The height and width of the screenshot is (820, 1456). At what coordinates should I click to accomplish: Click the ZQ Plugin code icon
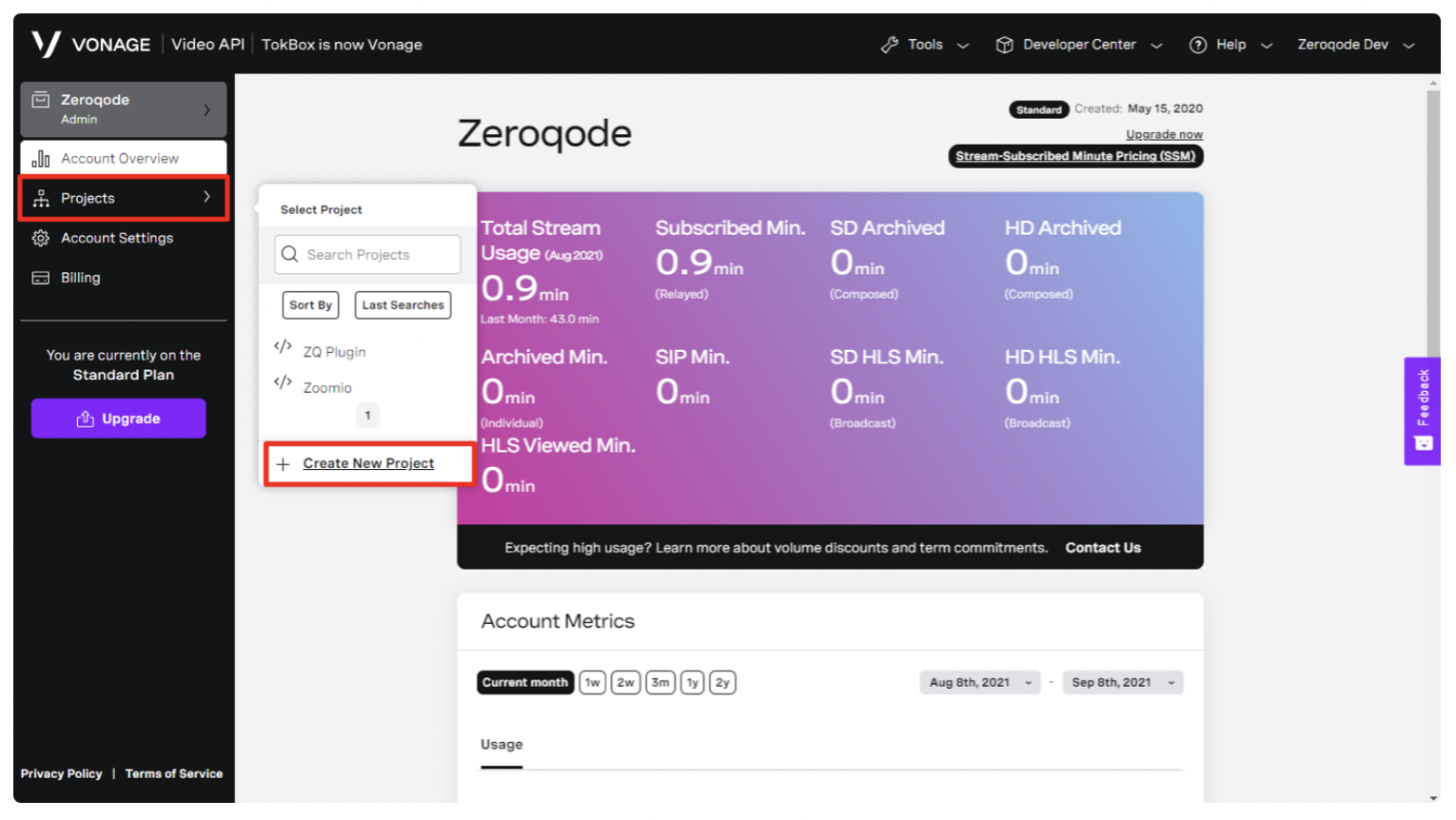[x=283, y=347]
